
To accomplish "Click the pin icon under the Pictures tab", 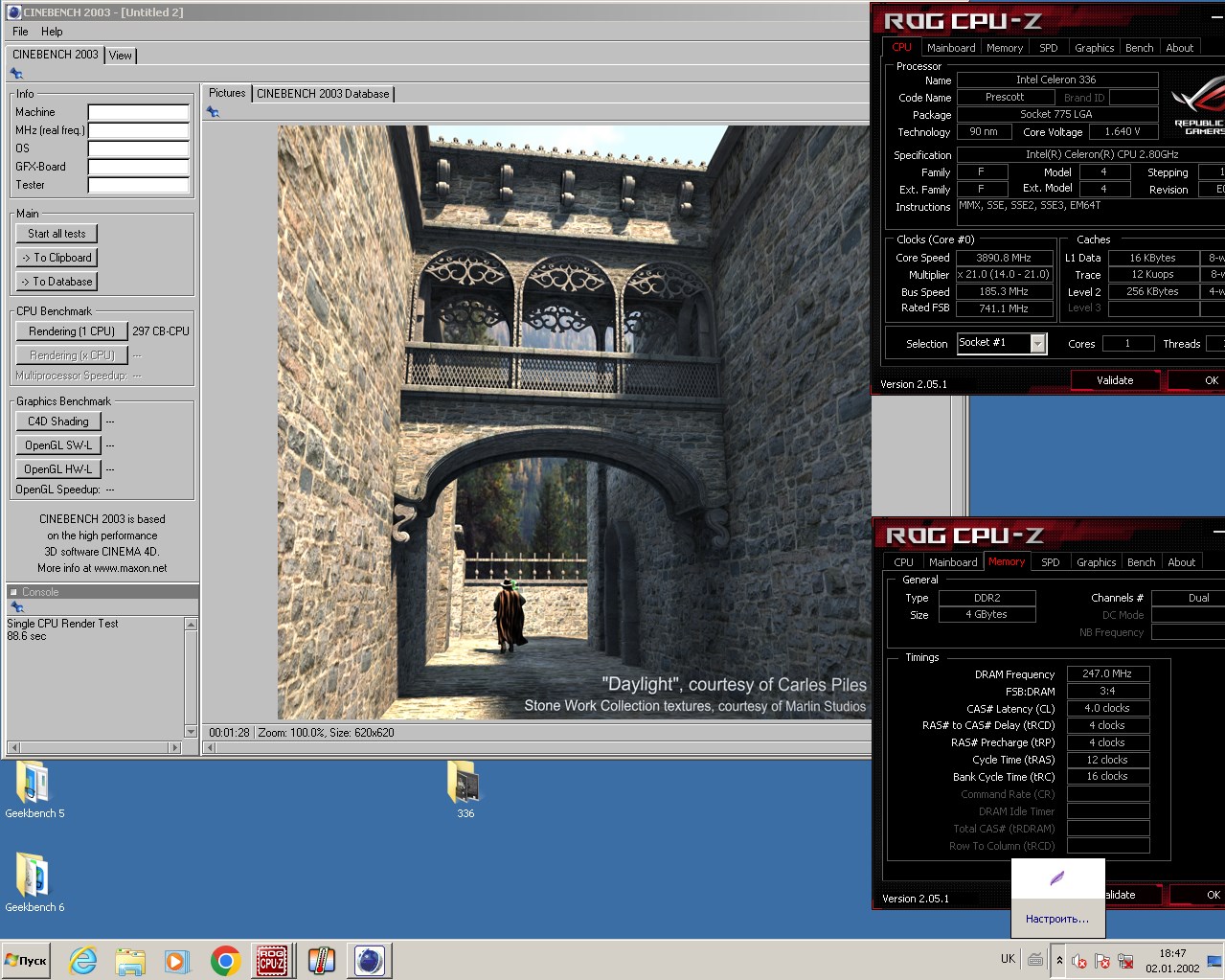I will coord(213,112).
